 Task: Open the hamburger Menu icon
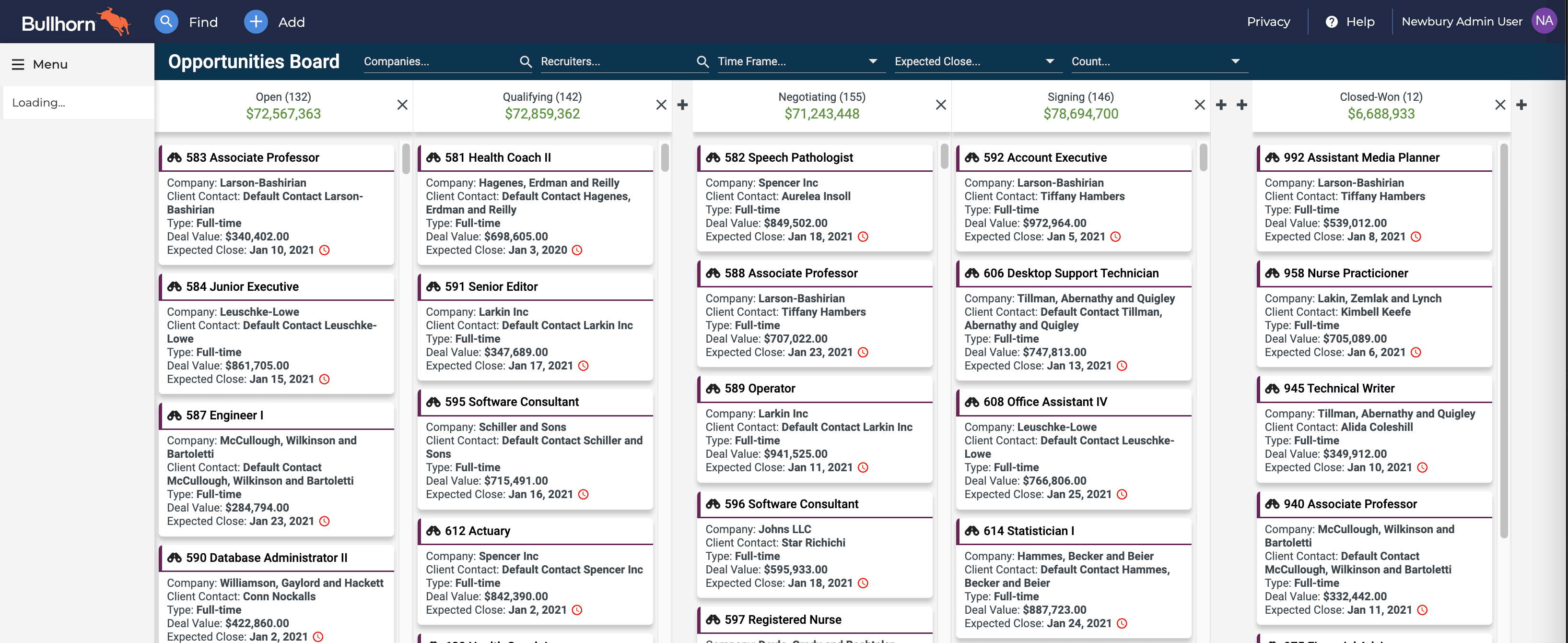(x=18, y=65)
